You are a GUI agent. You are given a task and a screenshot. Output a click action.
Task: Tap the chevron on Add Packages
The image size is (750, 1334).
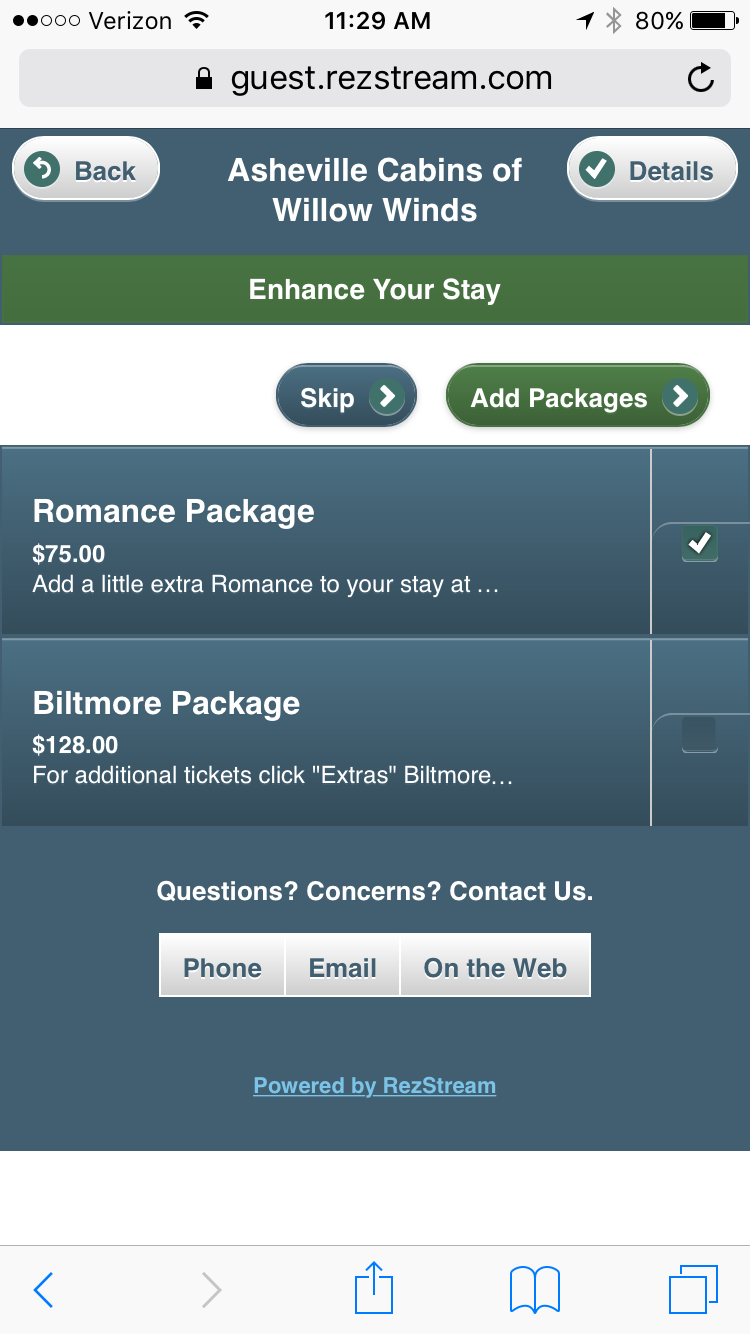[x=680, y=396]
